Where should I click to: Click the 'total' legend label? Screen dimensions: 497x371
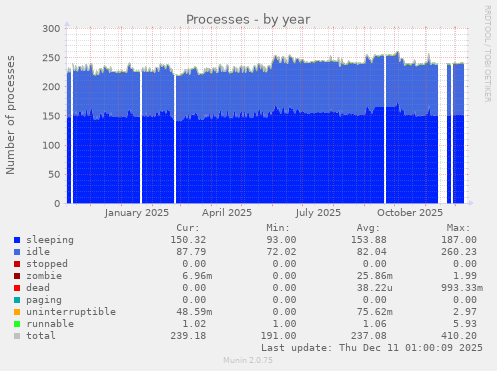(x=41, y=336)
